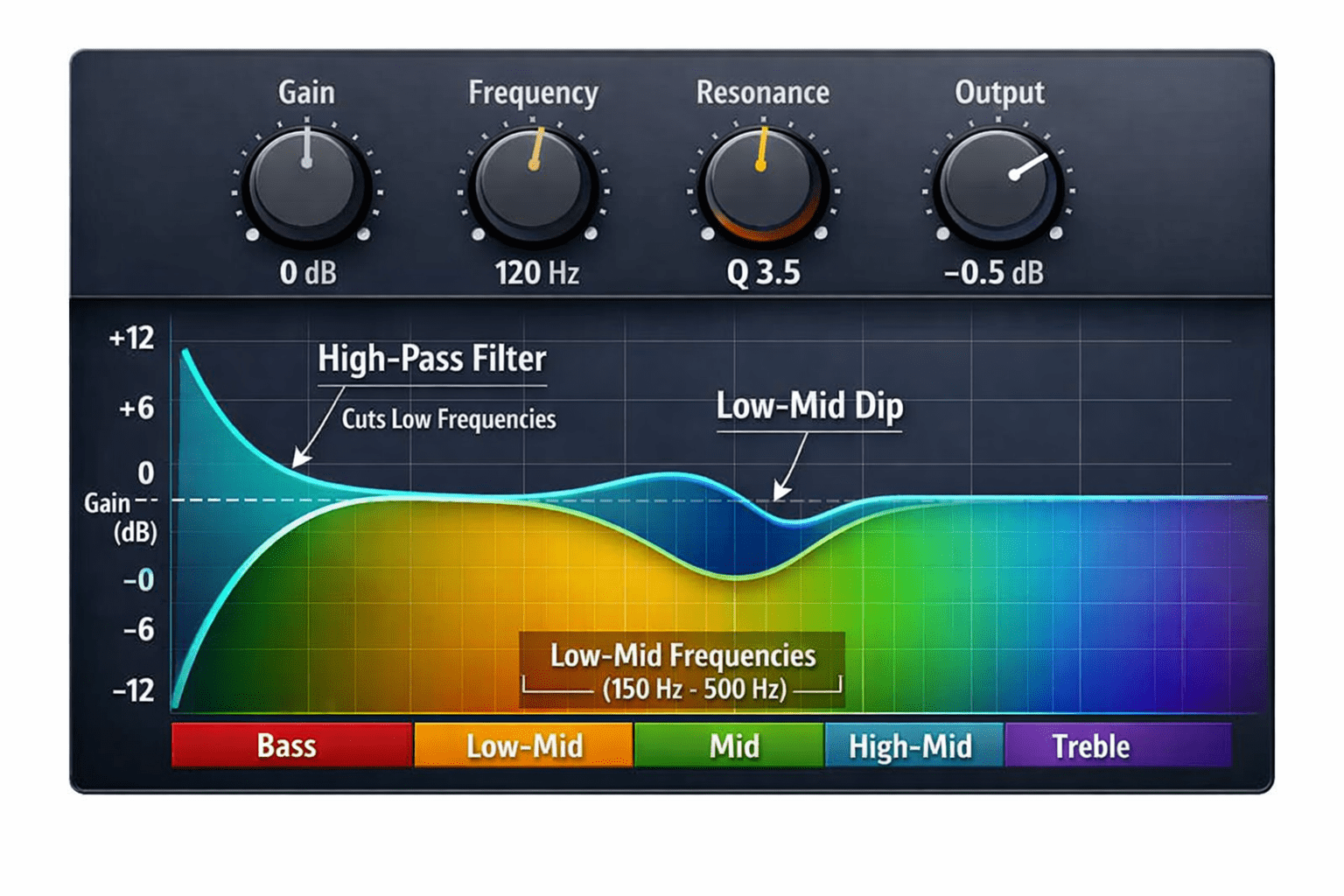This screenshot has width=1344, height=896.
Task: Enable the High-Mid band
Action: click(915, 745)
